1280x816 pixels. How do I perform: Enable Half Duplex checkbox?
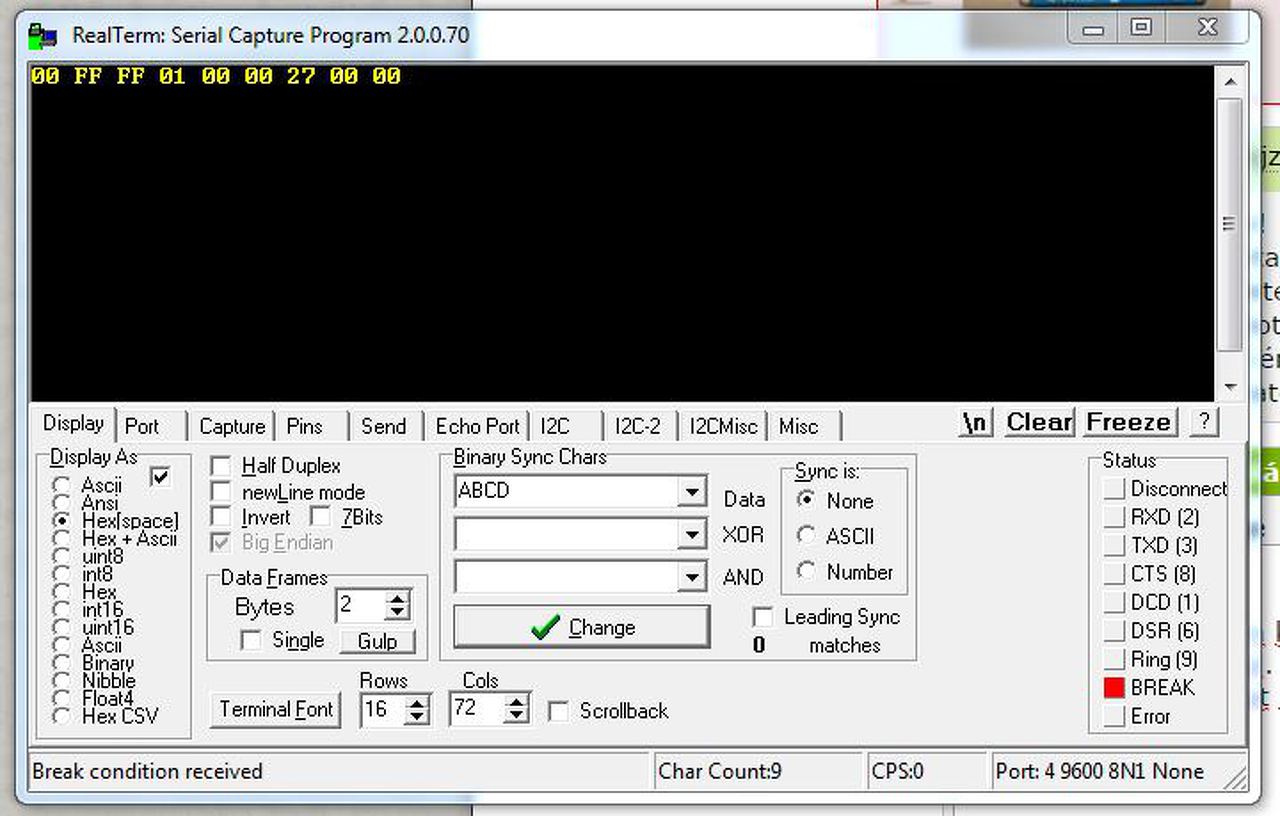222,466
